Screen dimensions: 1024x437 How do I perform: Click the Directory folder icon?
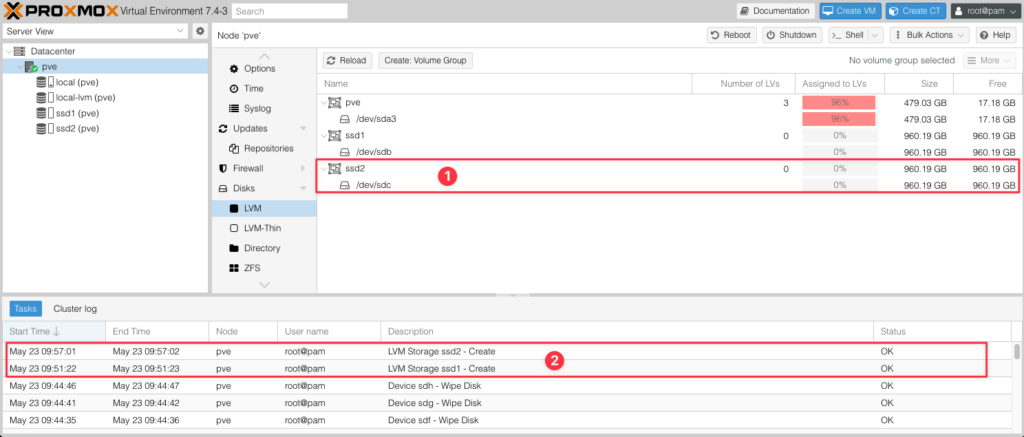coord(234,248)
